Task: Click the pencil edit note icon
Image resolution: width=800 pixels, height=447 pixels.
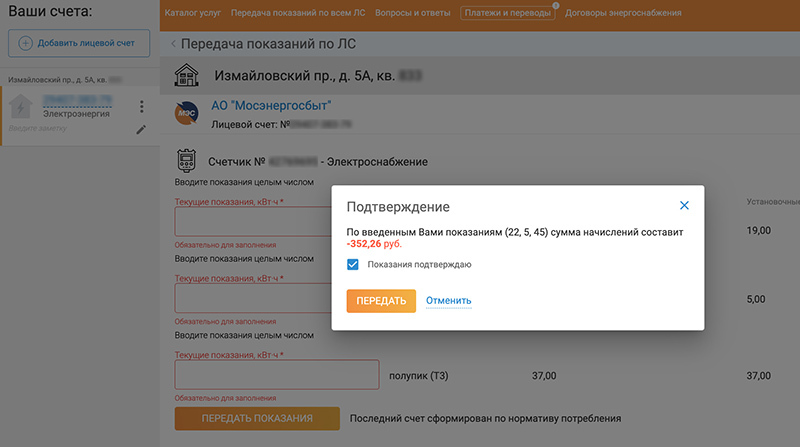Action: pyautogui.click(x=141, y=130)
